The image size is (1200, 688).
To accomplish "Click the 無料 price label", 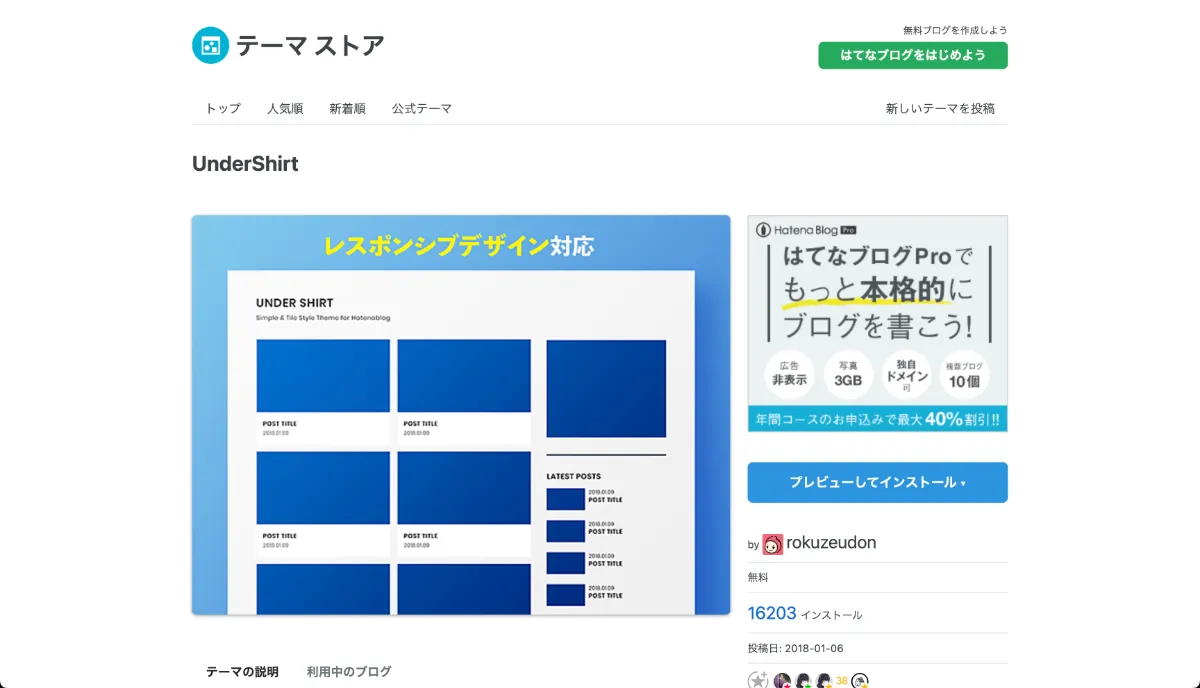I will click(759, 577).
